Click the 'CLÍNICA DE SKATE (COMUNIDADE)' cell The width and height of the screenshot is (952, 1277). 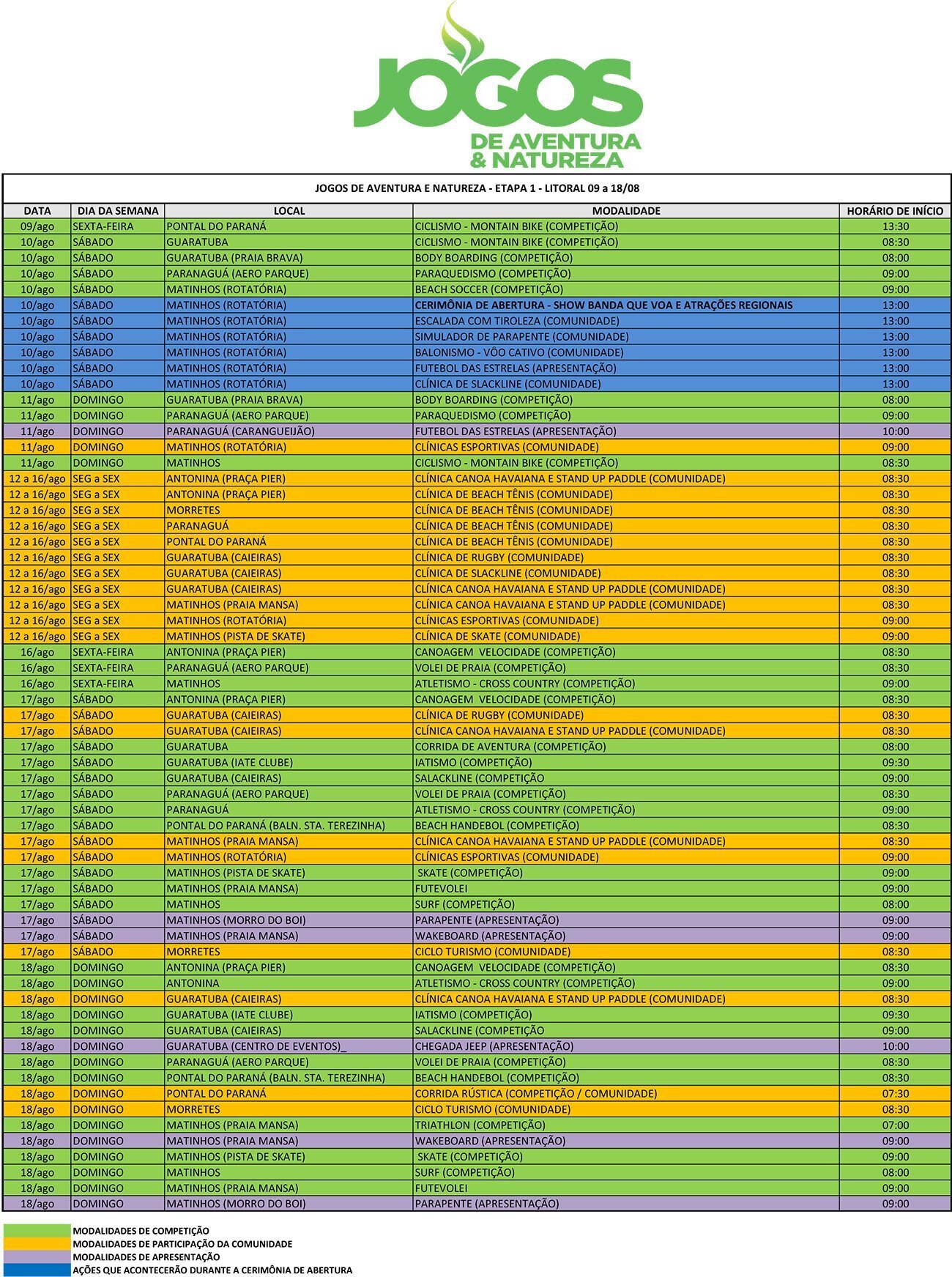pyautogui.click(x=626, y=637)
